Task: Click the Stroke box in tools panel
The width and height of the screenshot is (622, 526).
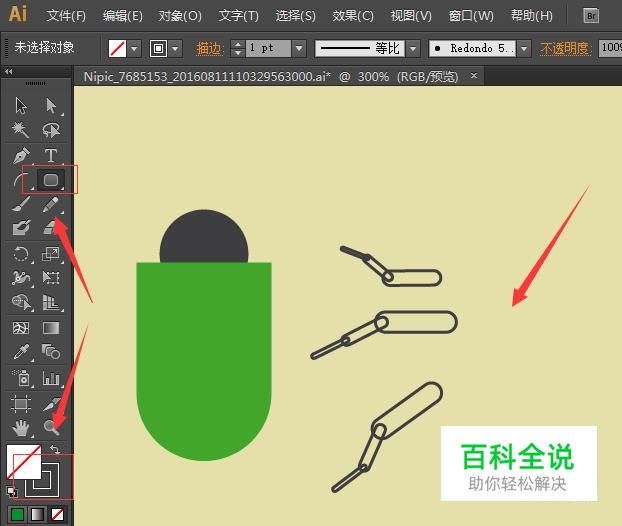Action: (50, 488)
